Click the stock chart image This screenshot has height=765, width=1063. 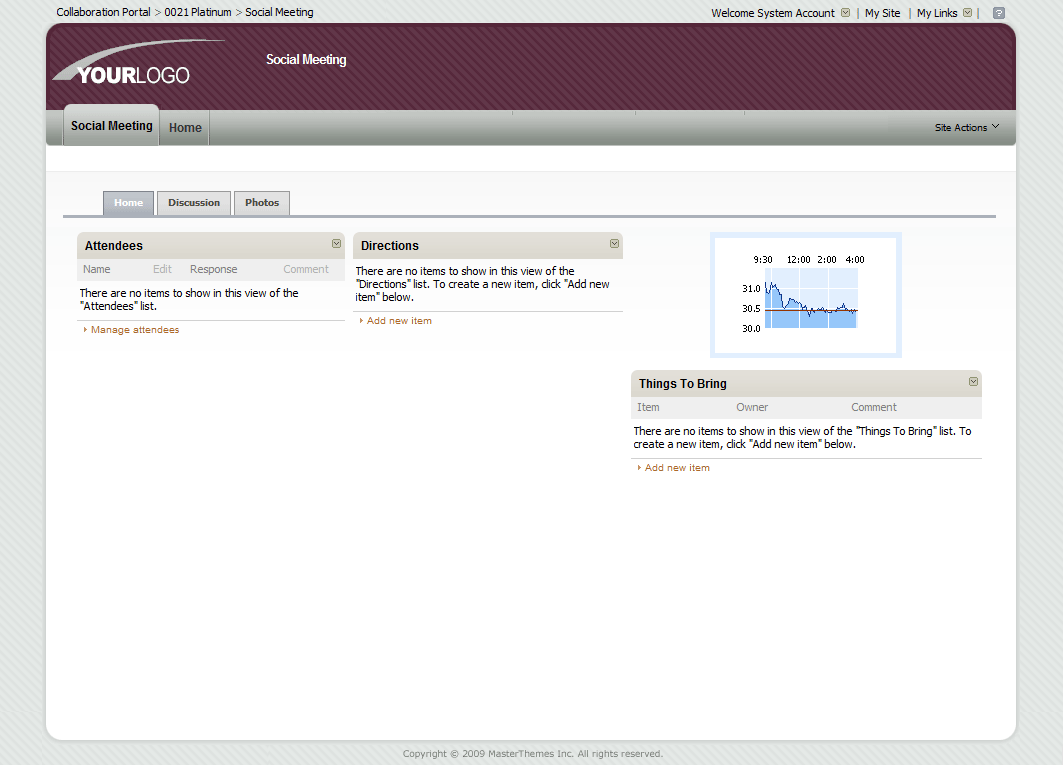[x=806, y=295]
